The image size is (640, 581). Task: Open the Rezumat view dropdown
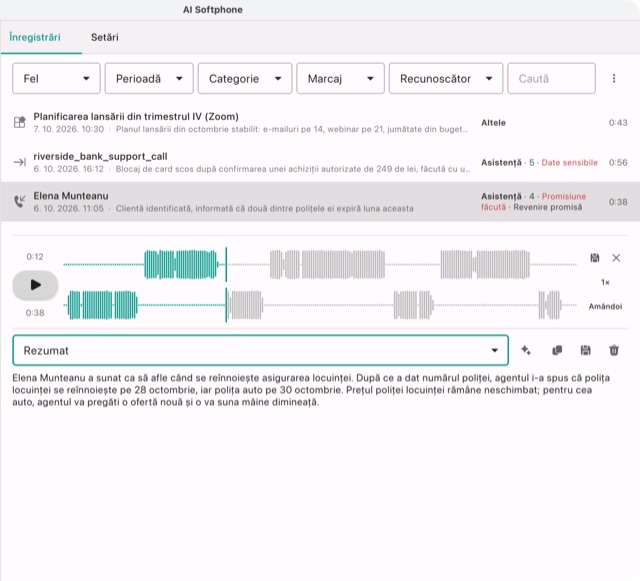tap(260, 350)
